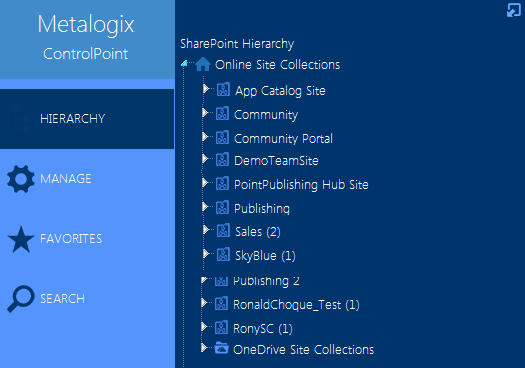Screen dimensions: 525x368
Task: Expand the RonySC (1) node
Action: 204,326
